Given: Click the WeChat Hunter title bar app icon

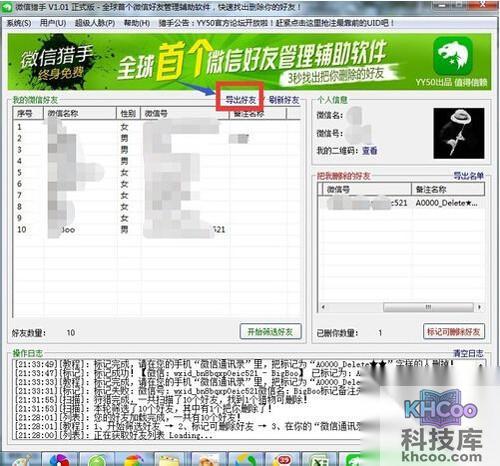Looking at the screenshot, I should (x=7, y=7).
